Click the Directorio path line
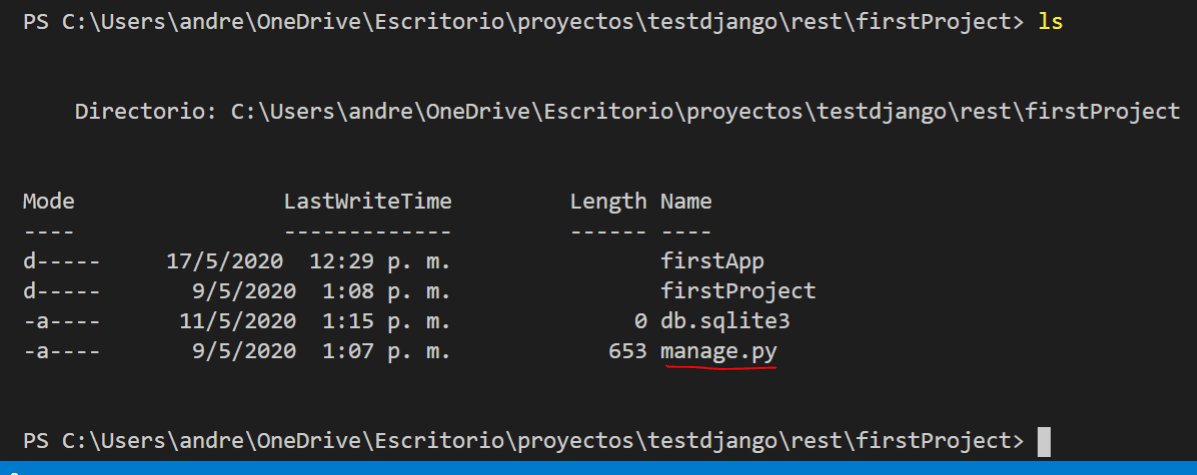1197x475 pixels. tap(628, 112)
